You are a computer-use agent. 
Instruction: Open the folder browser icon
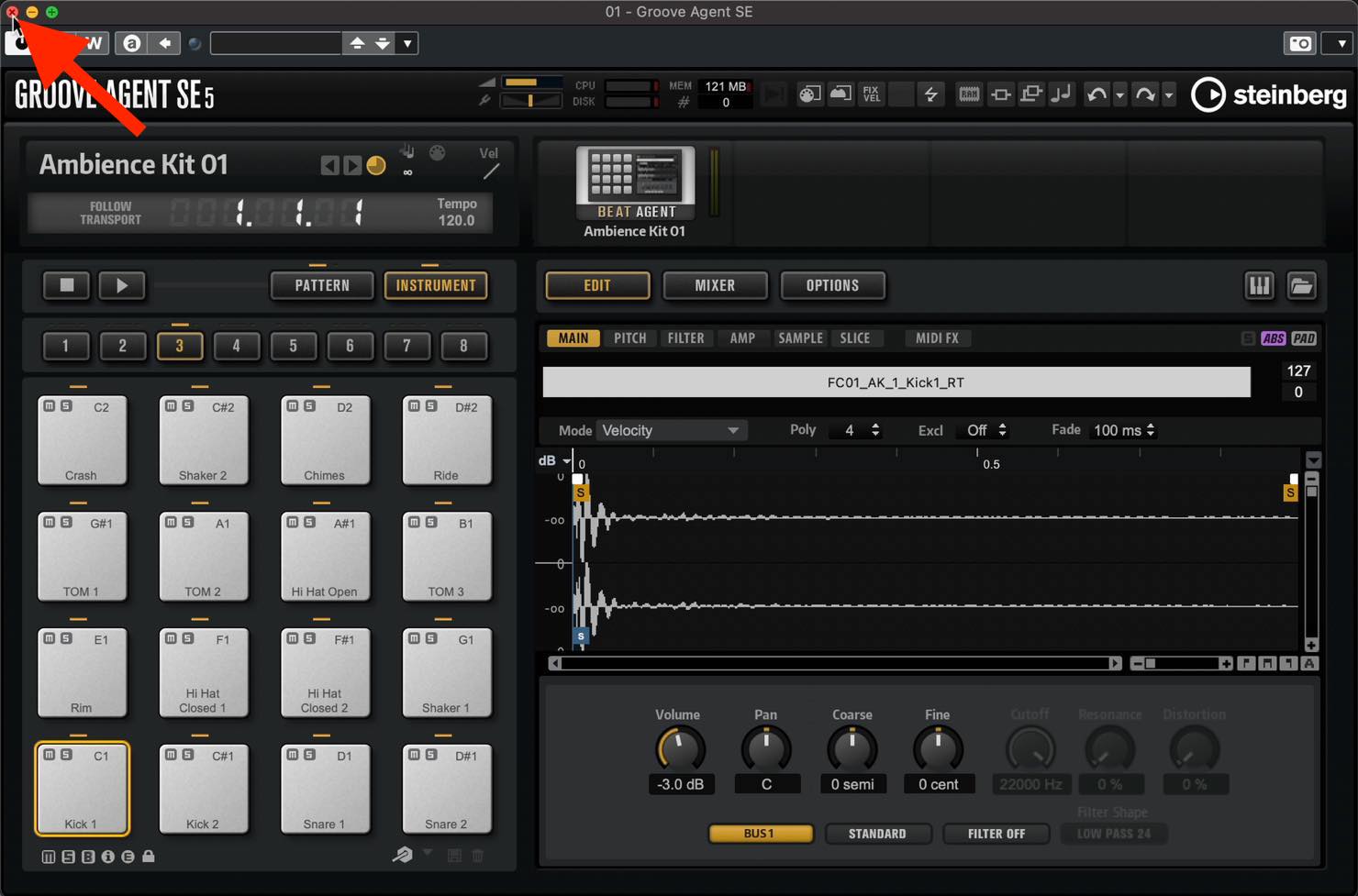(x=1301, y=285)
